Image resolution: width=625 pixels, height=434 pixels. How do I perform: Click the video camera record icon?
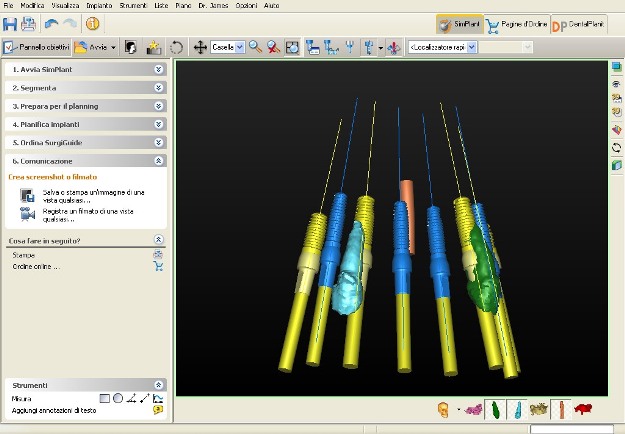(x=27, y=214)
